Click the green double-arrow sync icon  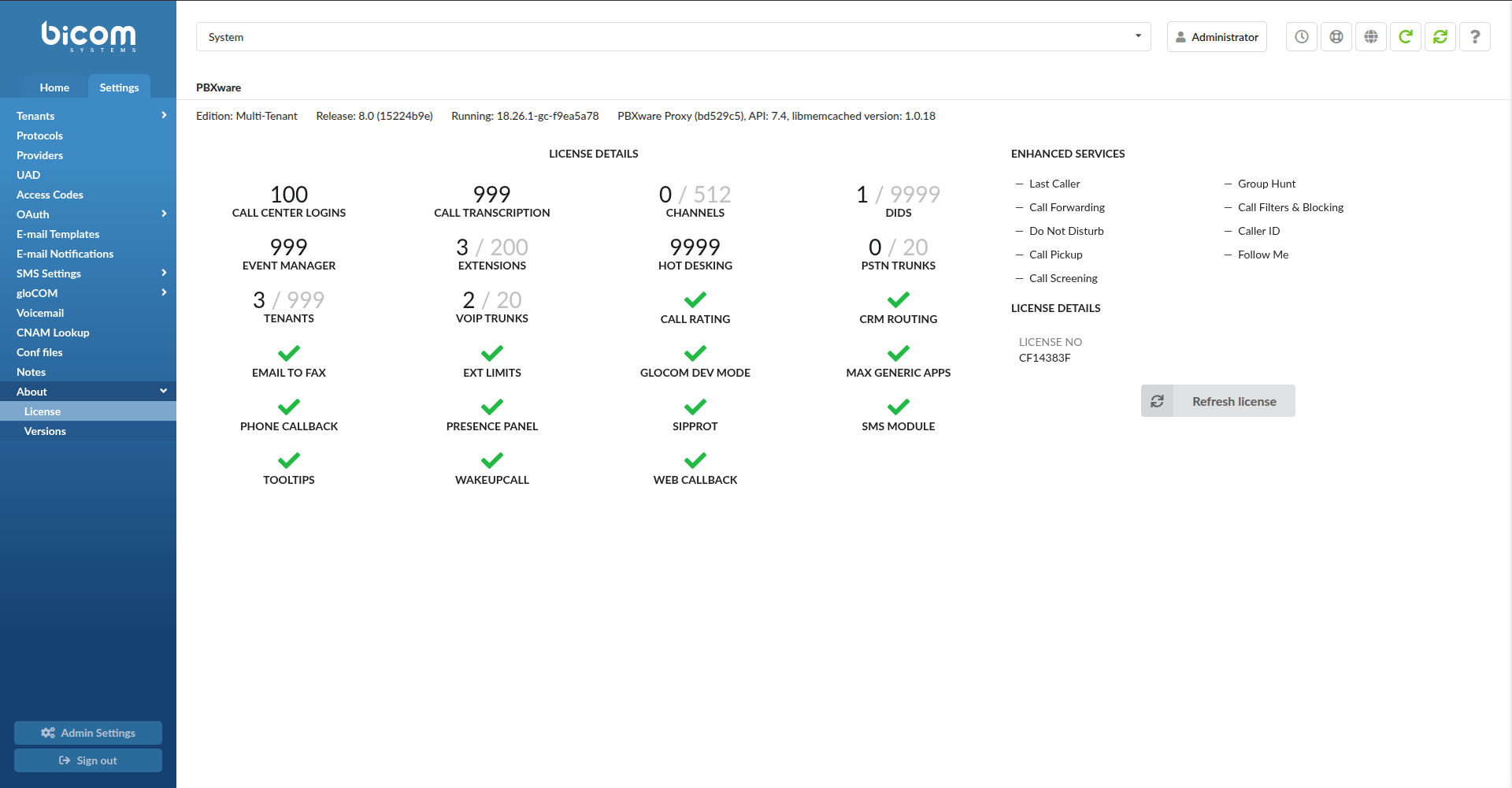[1440, 37]
